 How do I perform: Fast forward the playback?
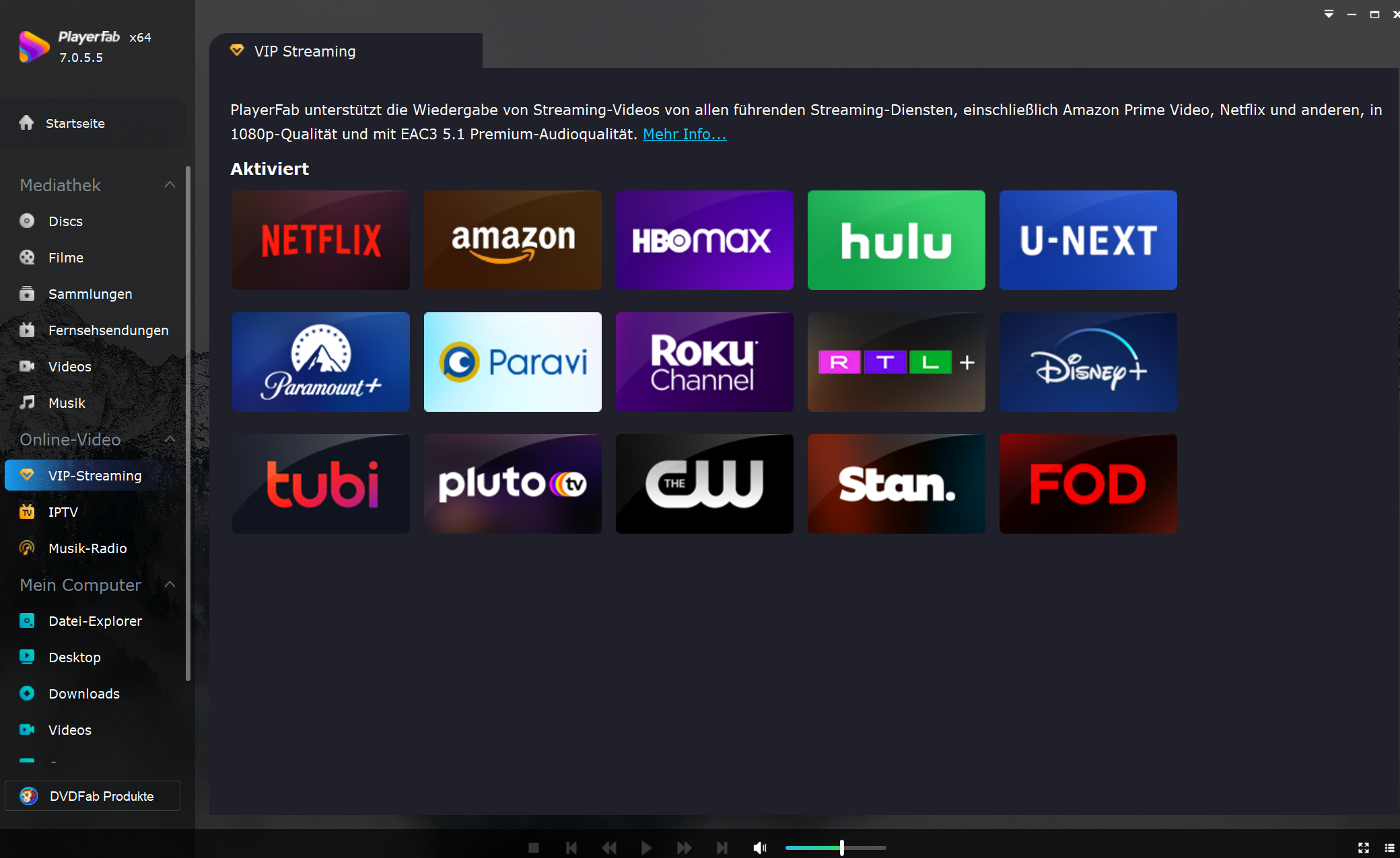[684, 848]
